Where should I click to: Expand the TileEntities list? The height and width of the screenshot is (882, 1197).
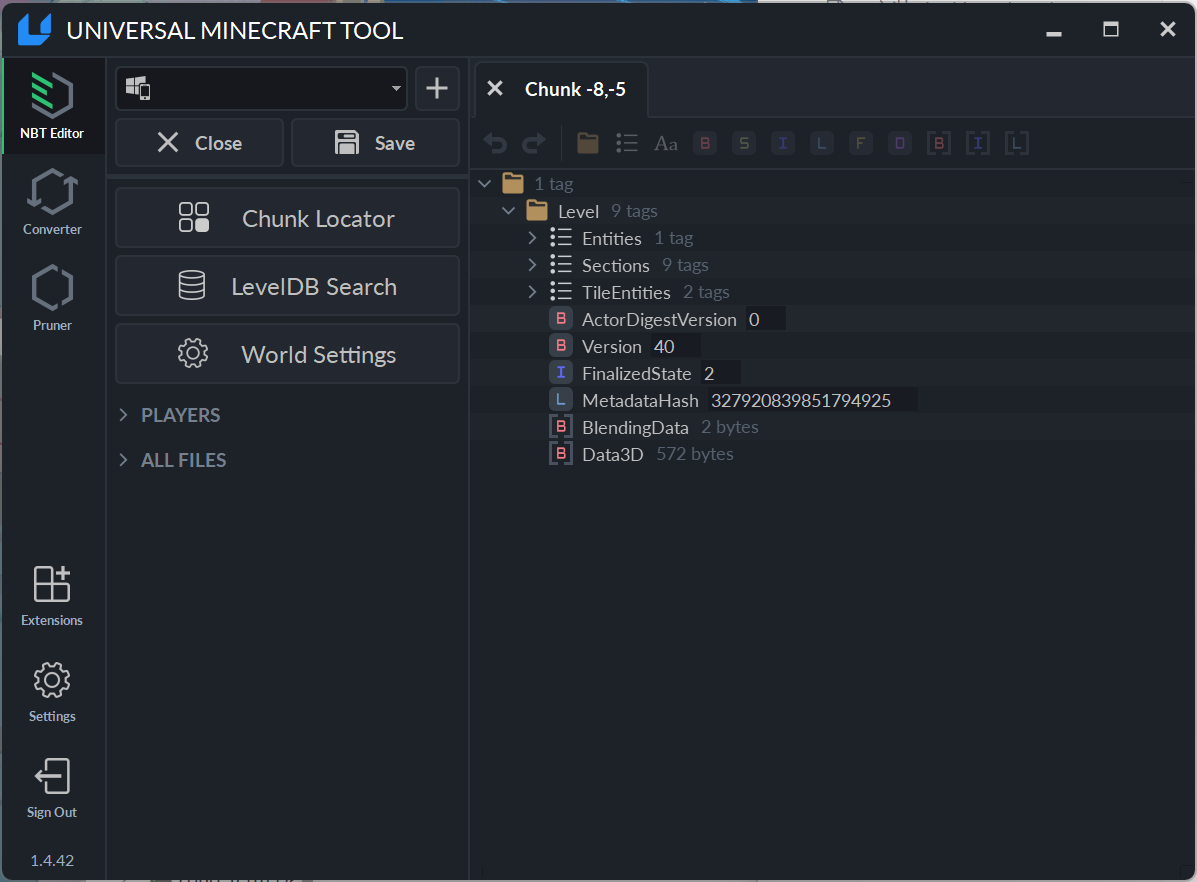(x=532, y=292)
